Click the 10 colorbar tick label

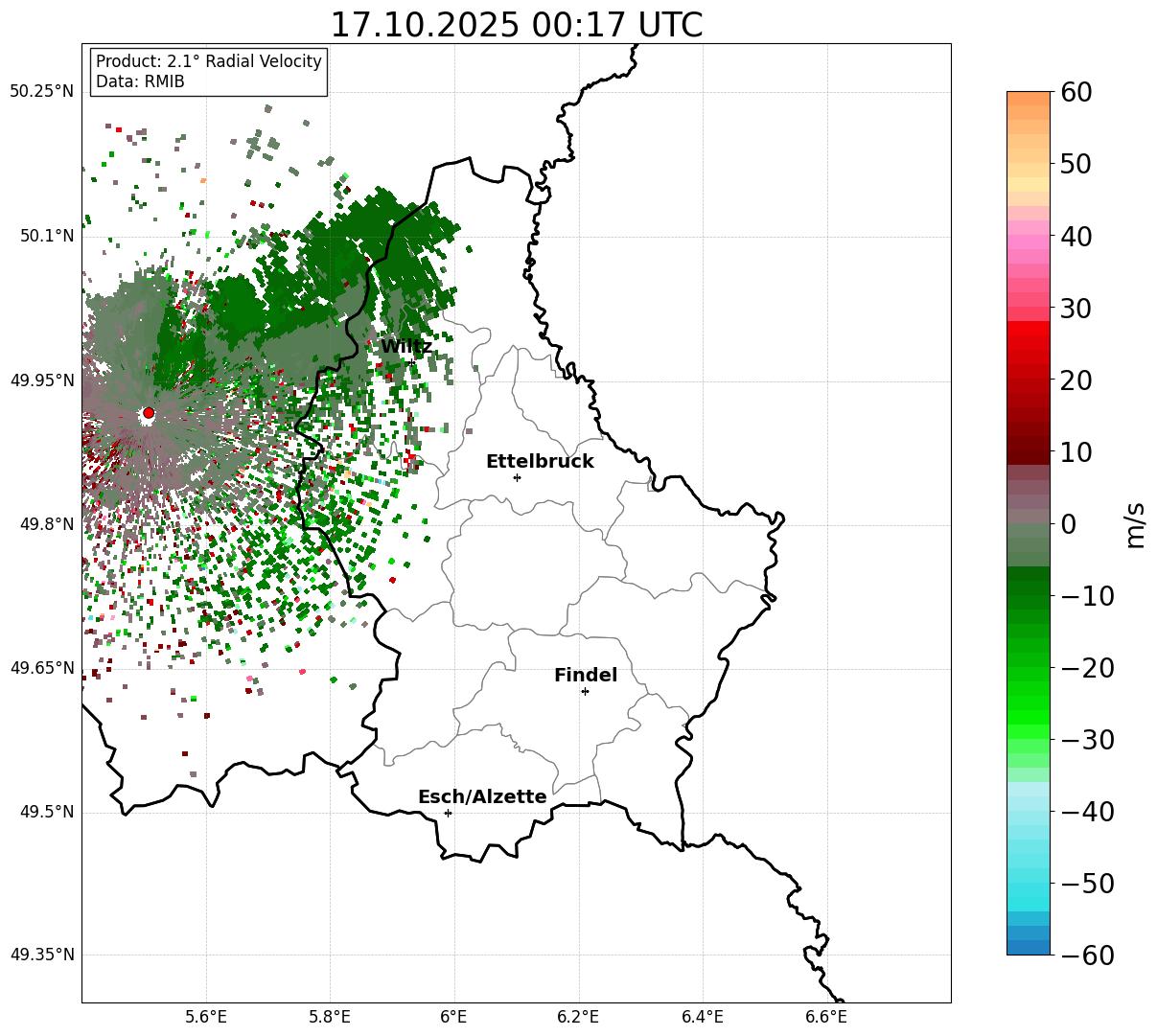point(1076,452)
